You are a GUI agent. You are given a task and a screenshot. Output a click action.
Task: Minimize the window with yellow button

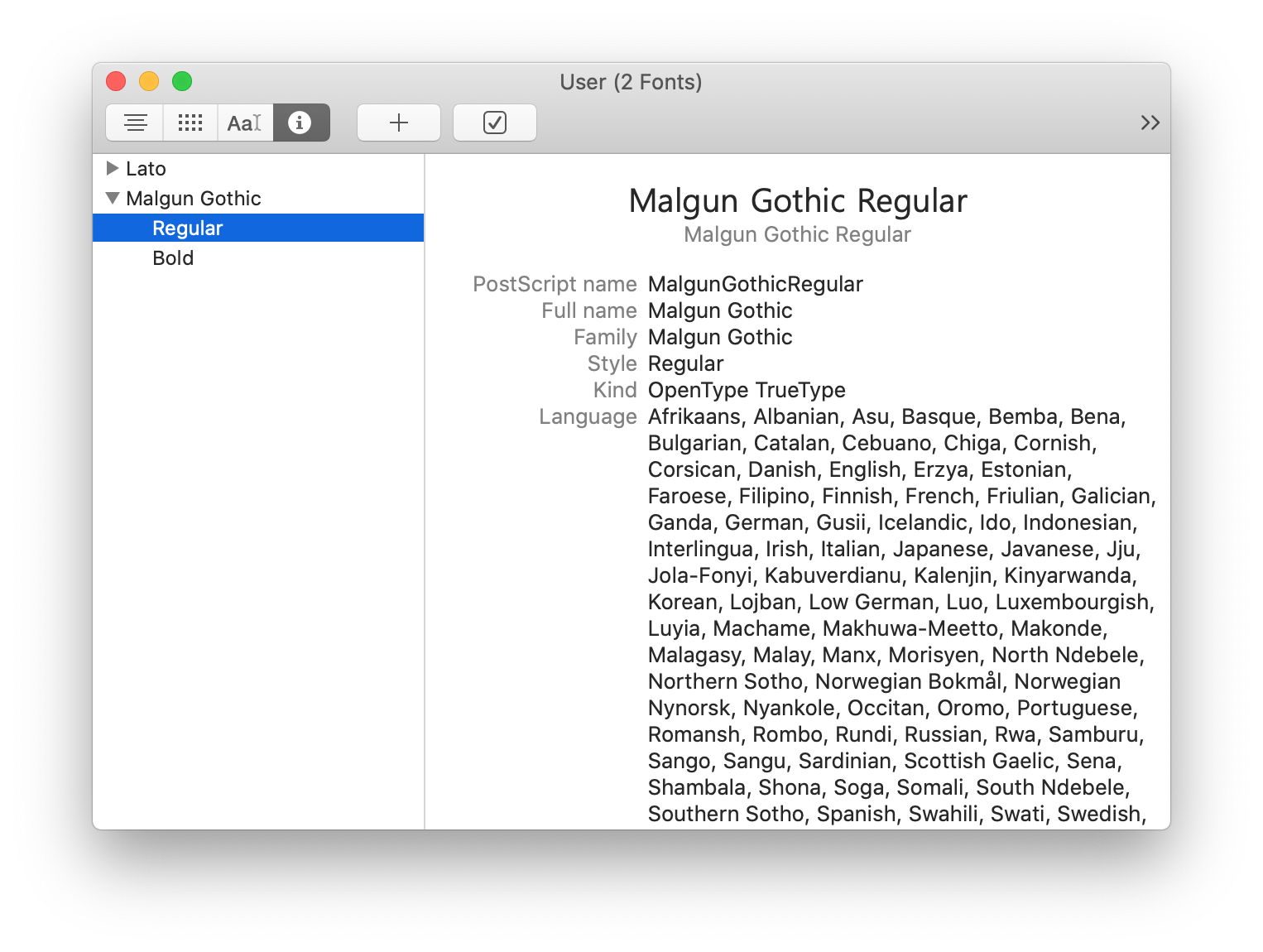coord(149,81)
